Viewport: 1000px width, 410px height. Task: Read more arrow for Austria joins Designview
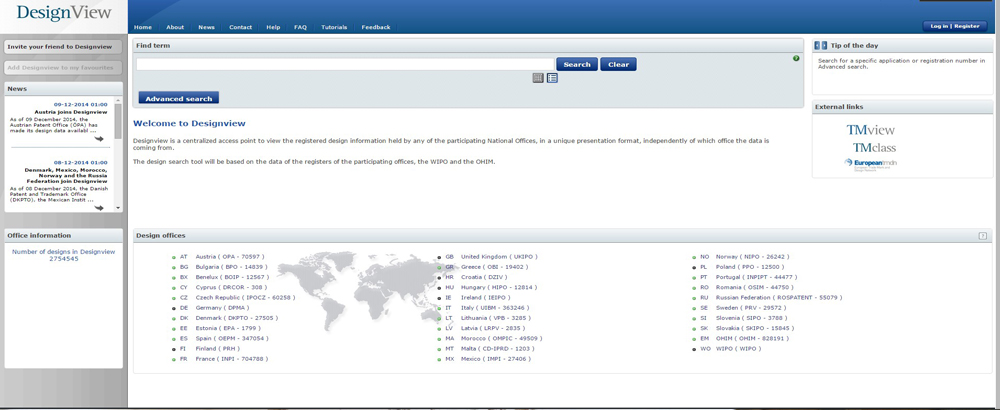pos(98,138)
